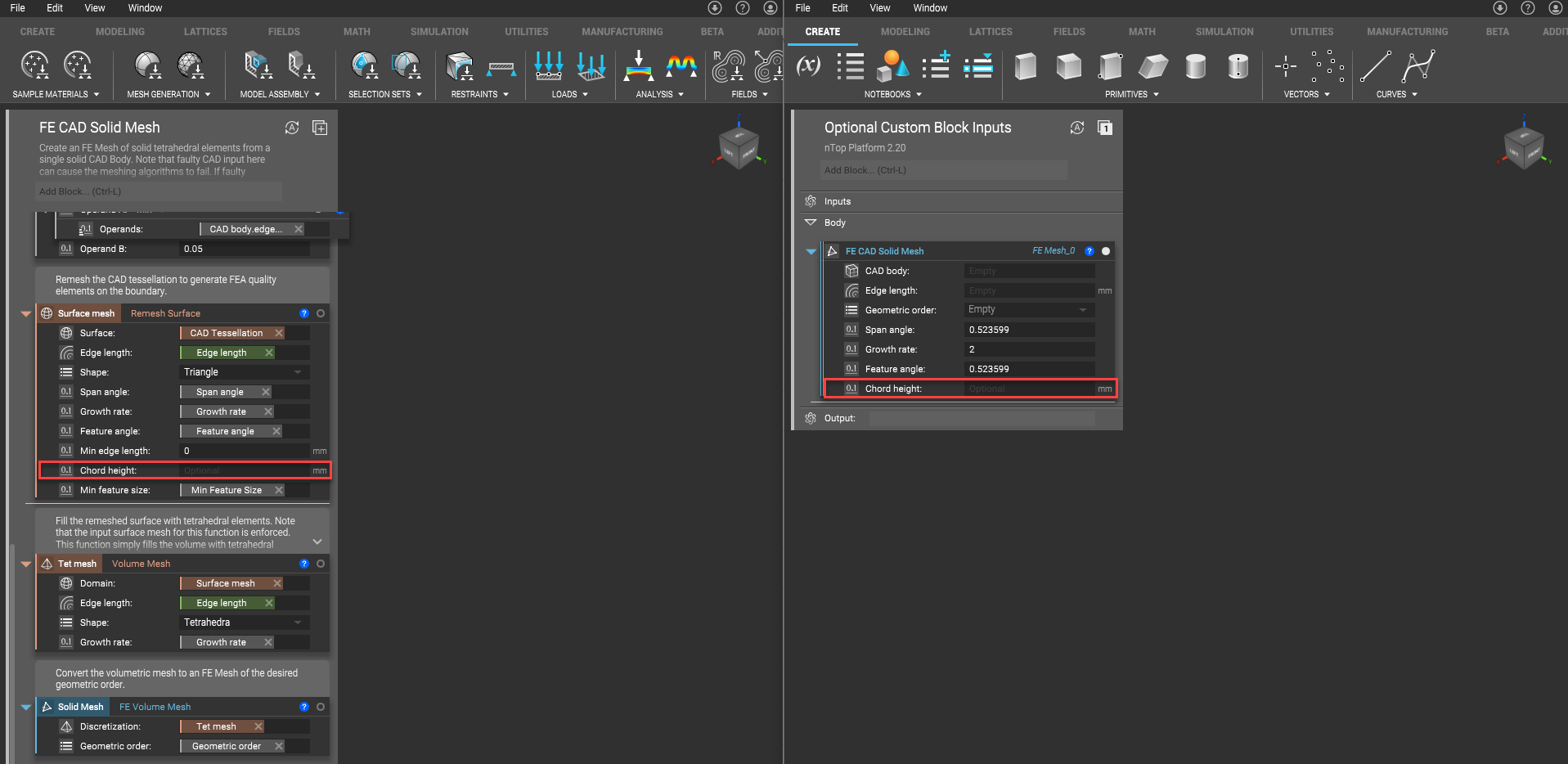
Task: Open the Shape dropdown showing Tetrahedra
Action: tap(244, 622)
